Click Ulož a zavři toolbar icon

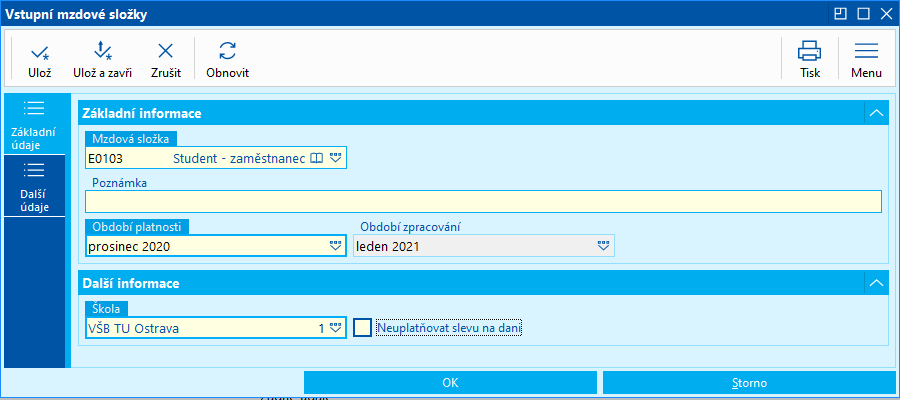point(102,51)
